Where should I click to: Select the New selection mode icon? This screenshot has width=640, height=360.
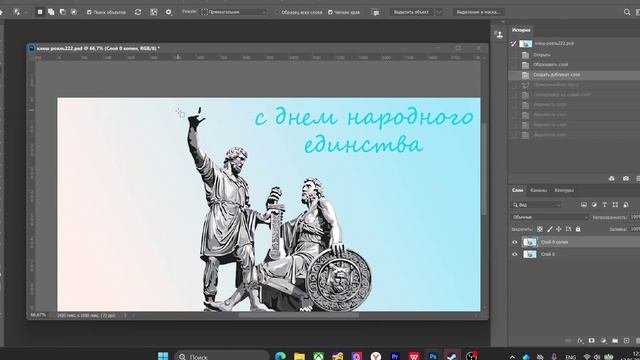click(x=40, y=12)
